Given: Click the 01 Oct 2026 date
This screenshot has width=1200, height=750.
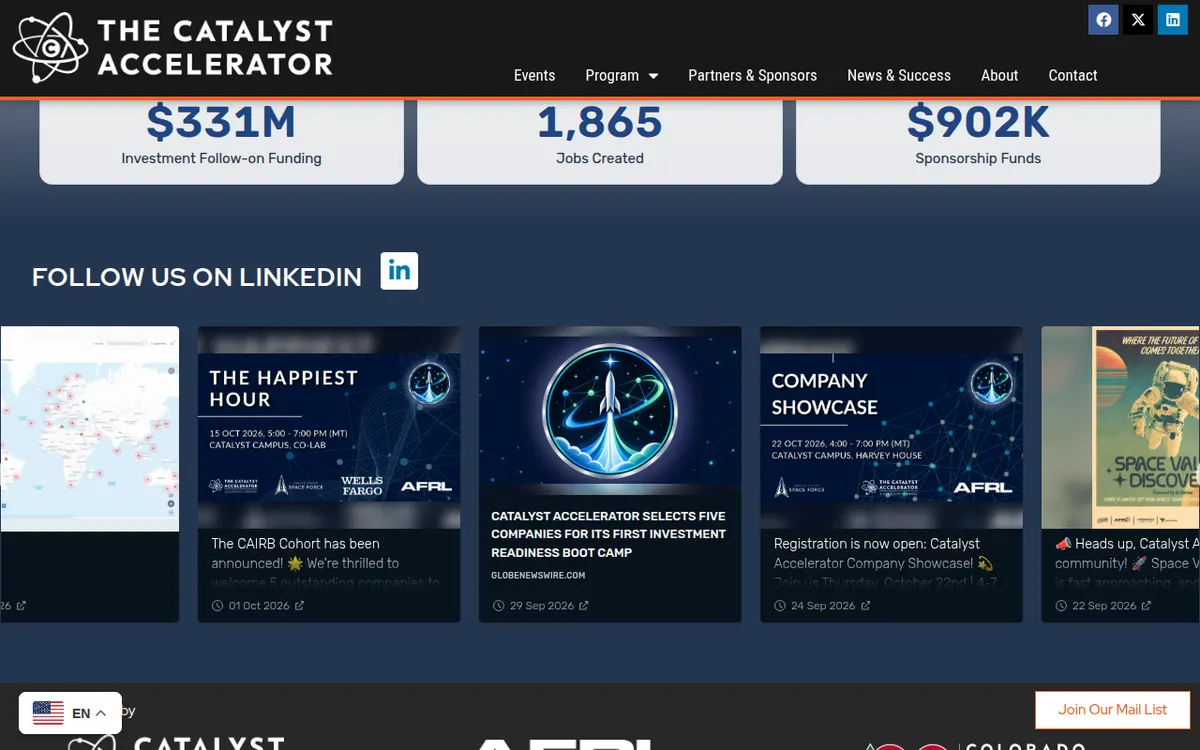Looking at the screenshot, I should point(259,606).
